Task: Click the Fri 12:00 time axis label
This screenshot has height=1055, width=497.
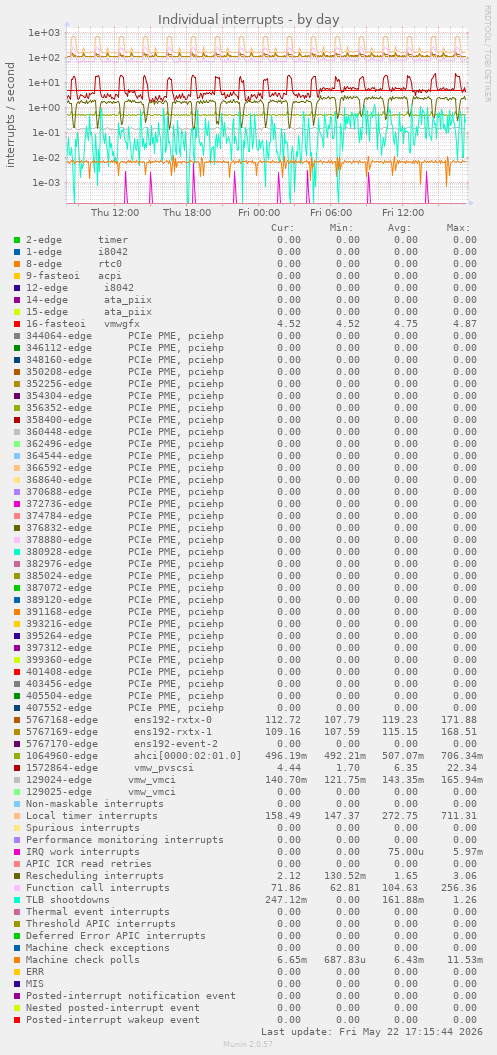Action: (403, 213)
